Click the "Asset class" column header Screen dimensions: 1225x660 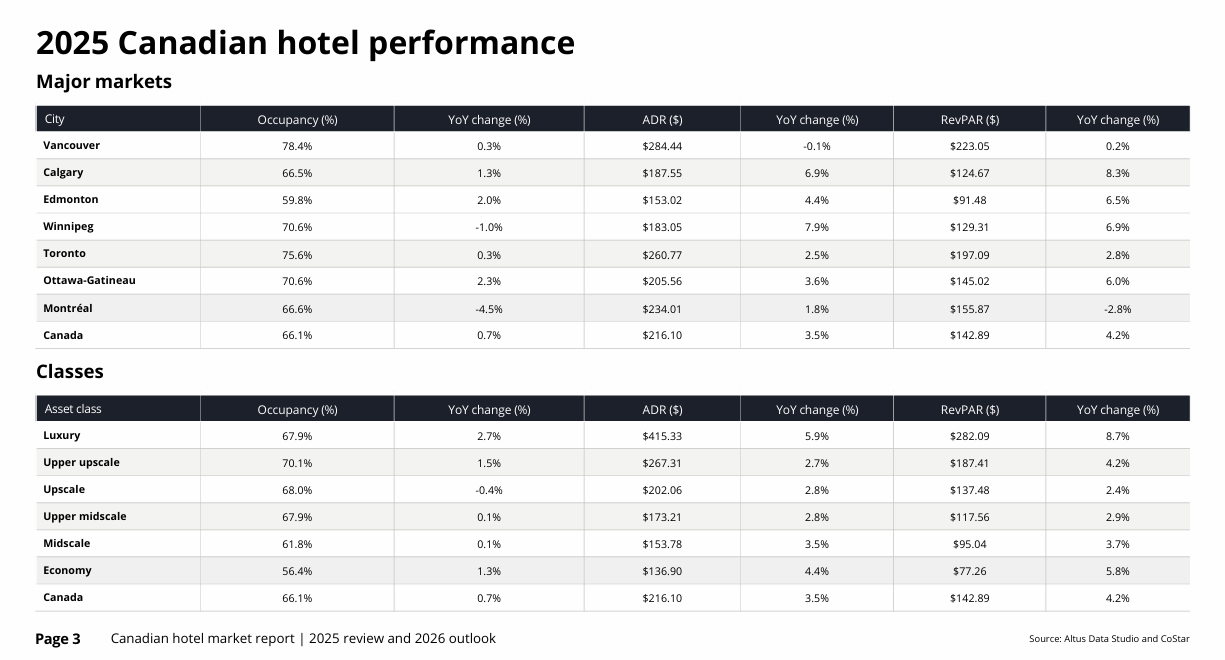point(73,409)
